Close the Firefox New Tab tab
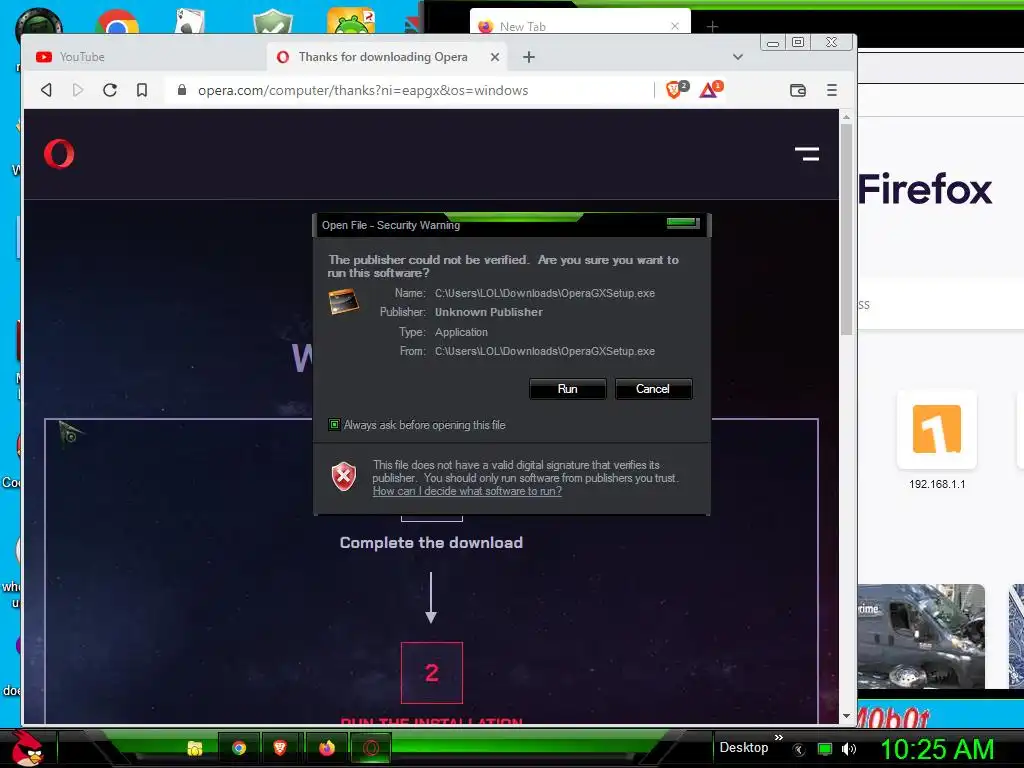This screenshot has width=1024, height=768. click(x=675, y=26)
